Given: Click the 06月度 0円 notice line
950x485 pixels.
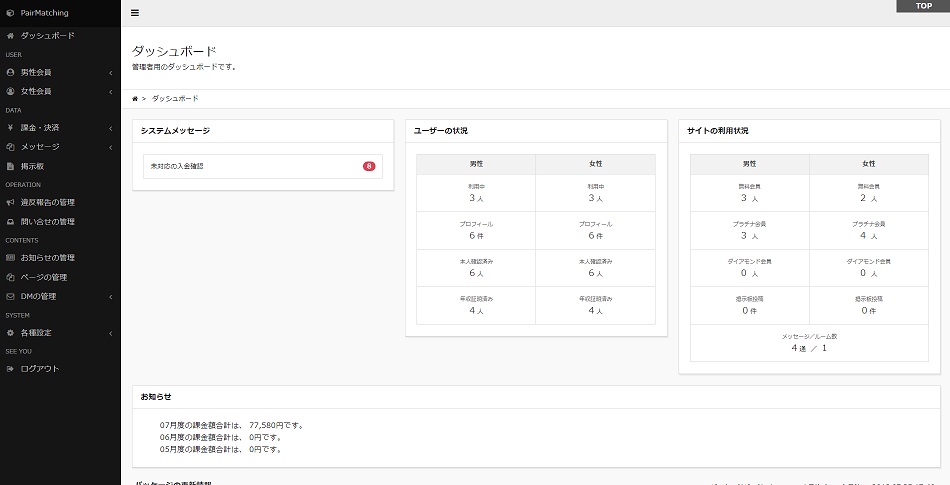Looking at the screenshot, I should tap(221, 438).
